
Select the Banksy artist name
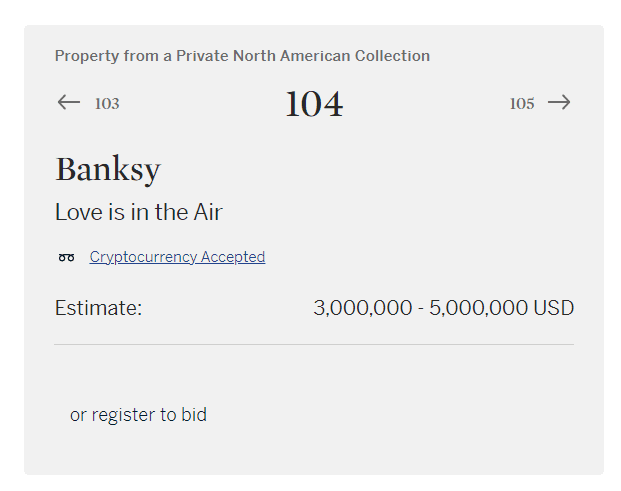point(108,169)
